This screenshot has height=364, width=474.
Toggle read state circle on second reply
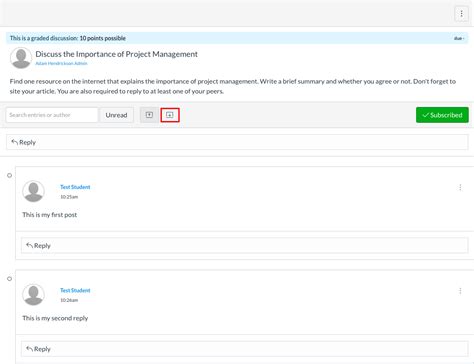[x=10, y=279]
